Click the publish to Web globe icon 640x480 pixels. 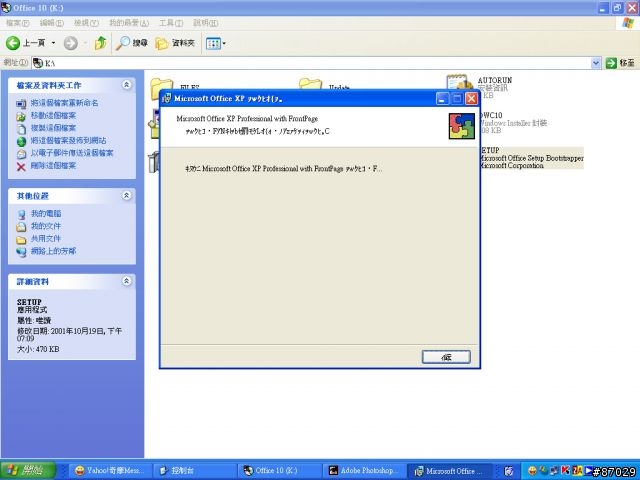[21, 142]
